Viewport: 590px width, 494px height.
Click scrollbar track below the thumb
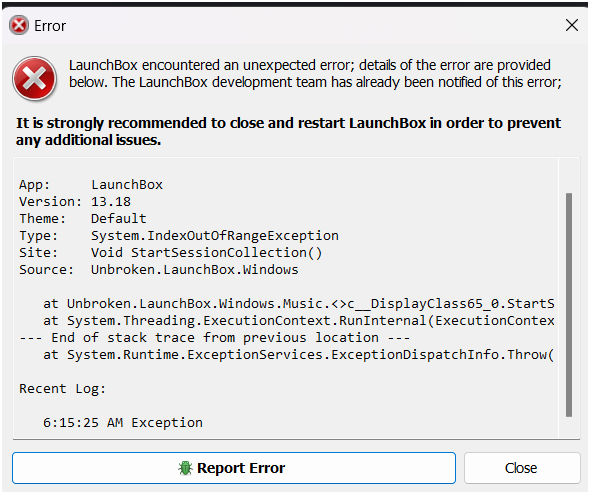pyautogui.click(x=569, y=427)
